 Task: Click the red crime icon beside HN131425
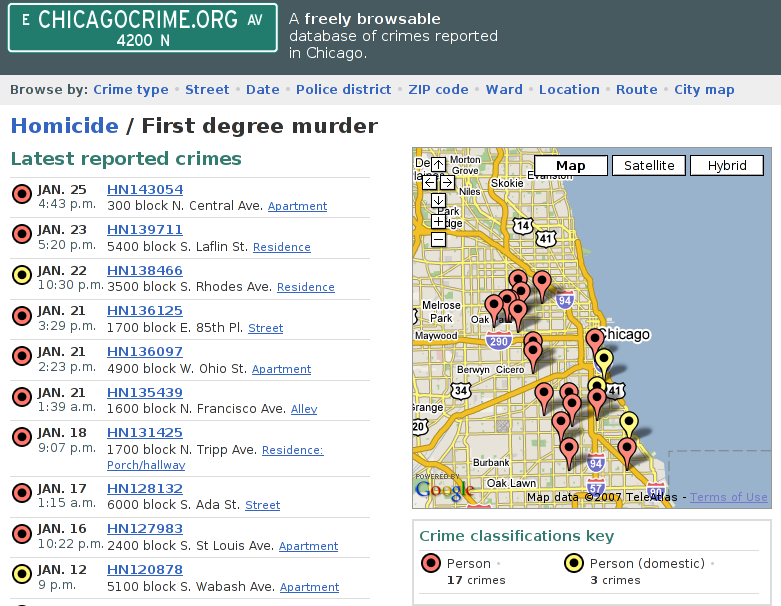22,437
